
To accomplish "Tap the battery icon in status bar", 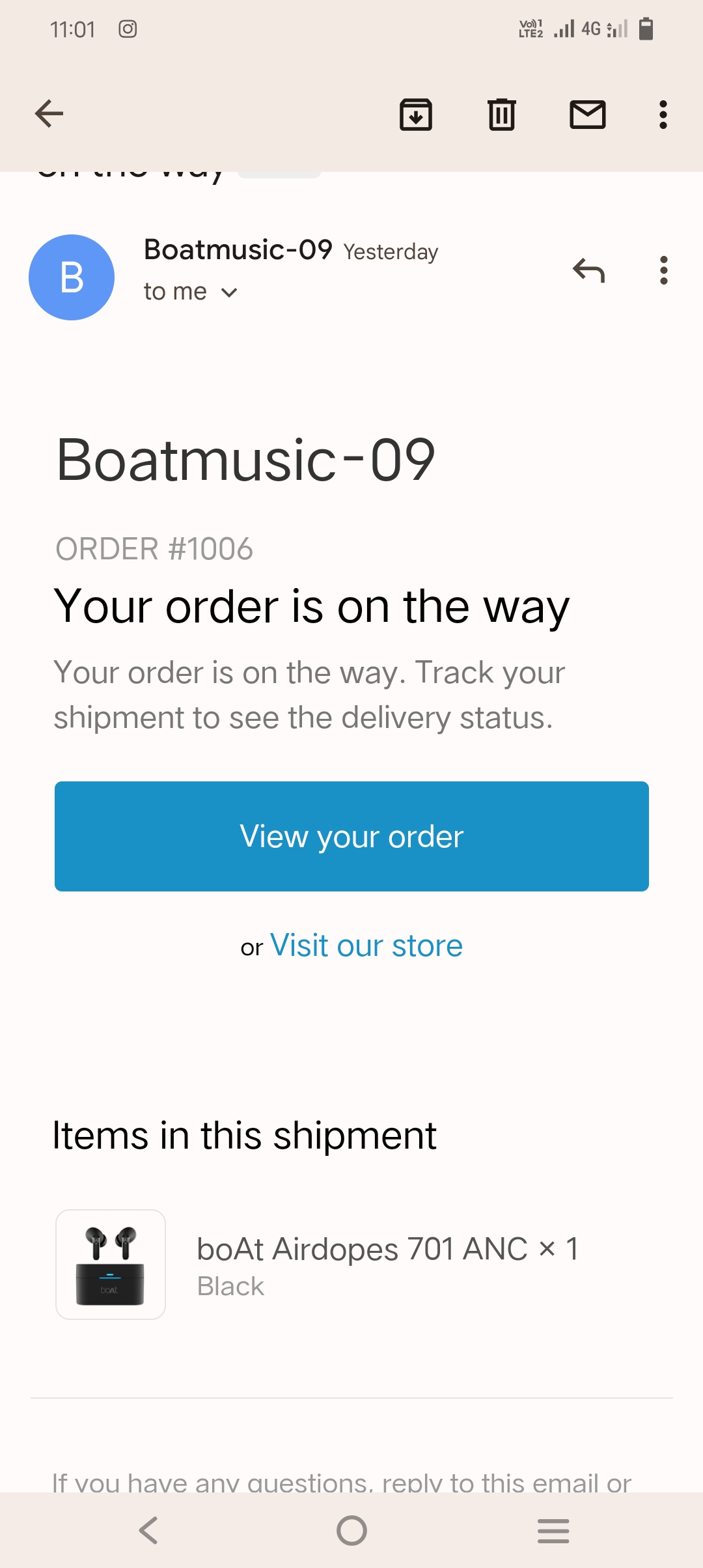I will click(646, 29).
